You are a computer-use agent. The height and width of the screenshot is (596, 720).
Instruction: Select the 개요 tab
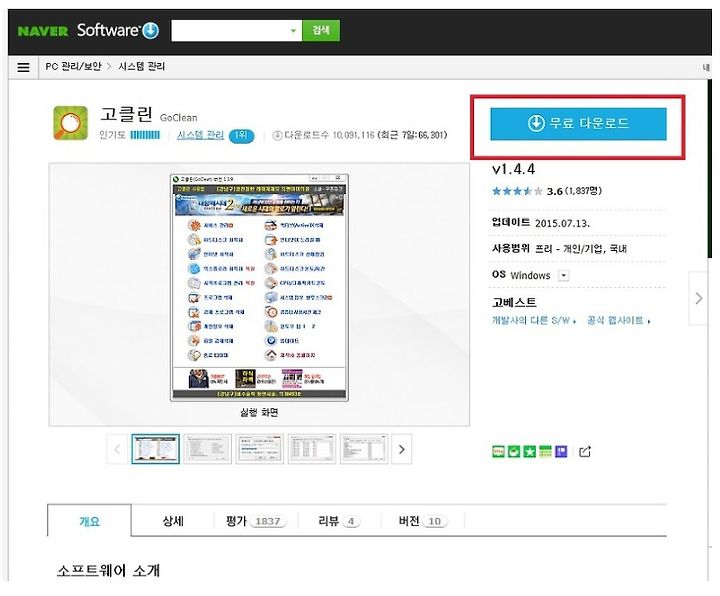point(90,521)
